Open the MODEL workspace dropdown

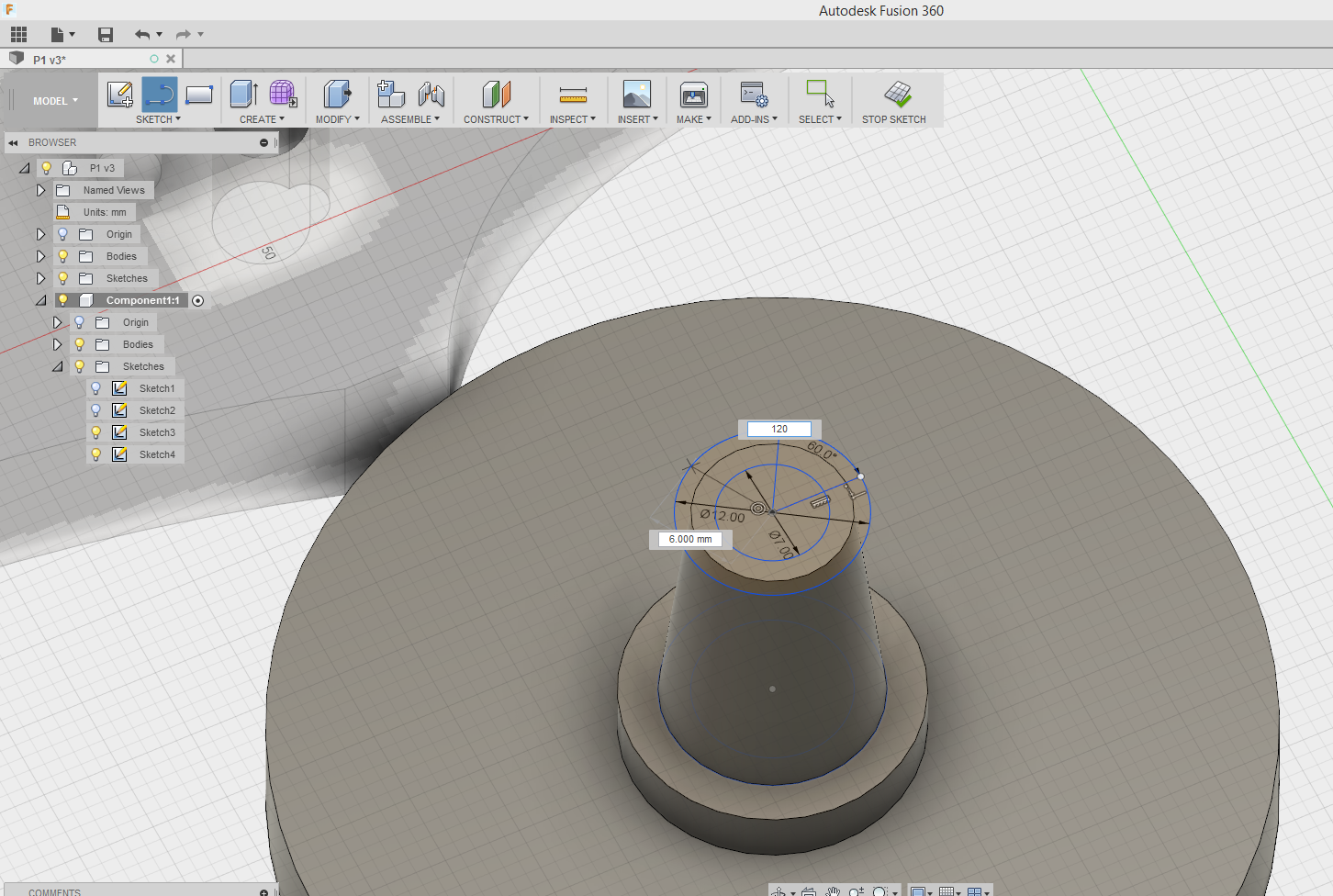coord(55,101)
